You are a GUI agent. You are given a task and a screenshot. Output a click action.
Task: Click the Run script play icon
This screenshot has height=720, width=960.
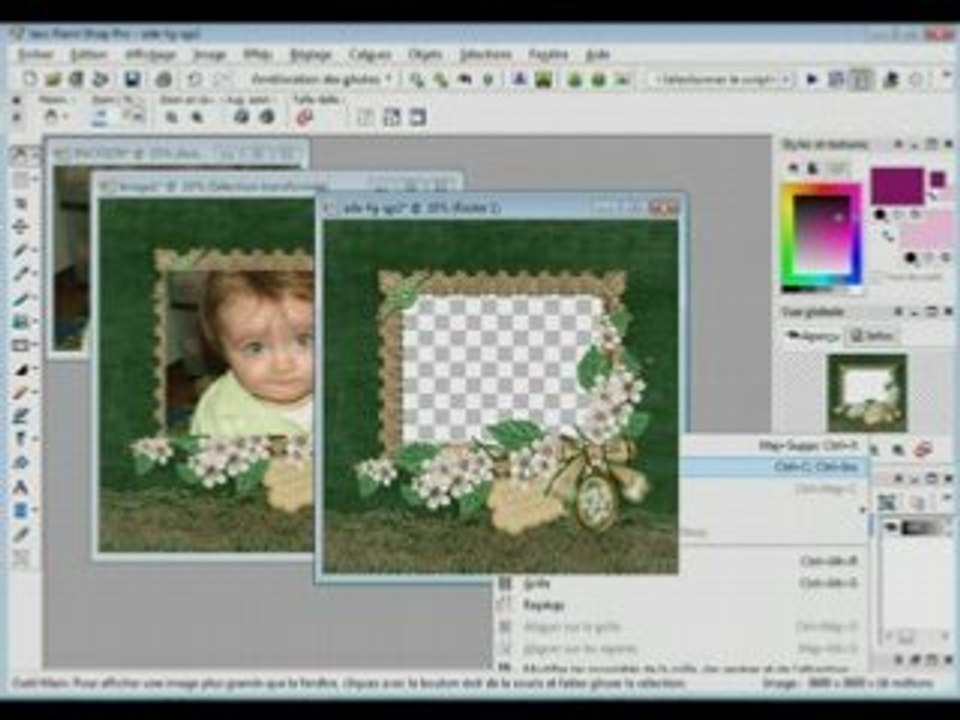coord(812,79)
